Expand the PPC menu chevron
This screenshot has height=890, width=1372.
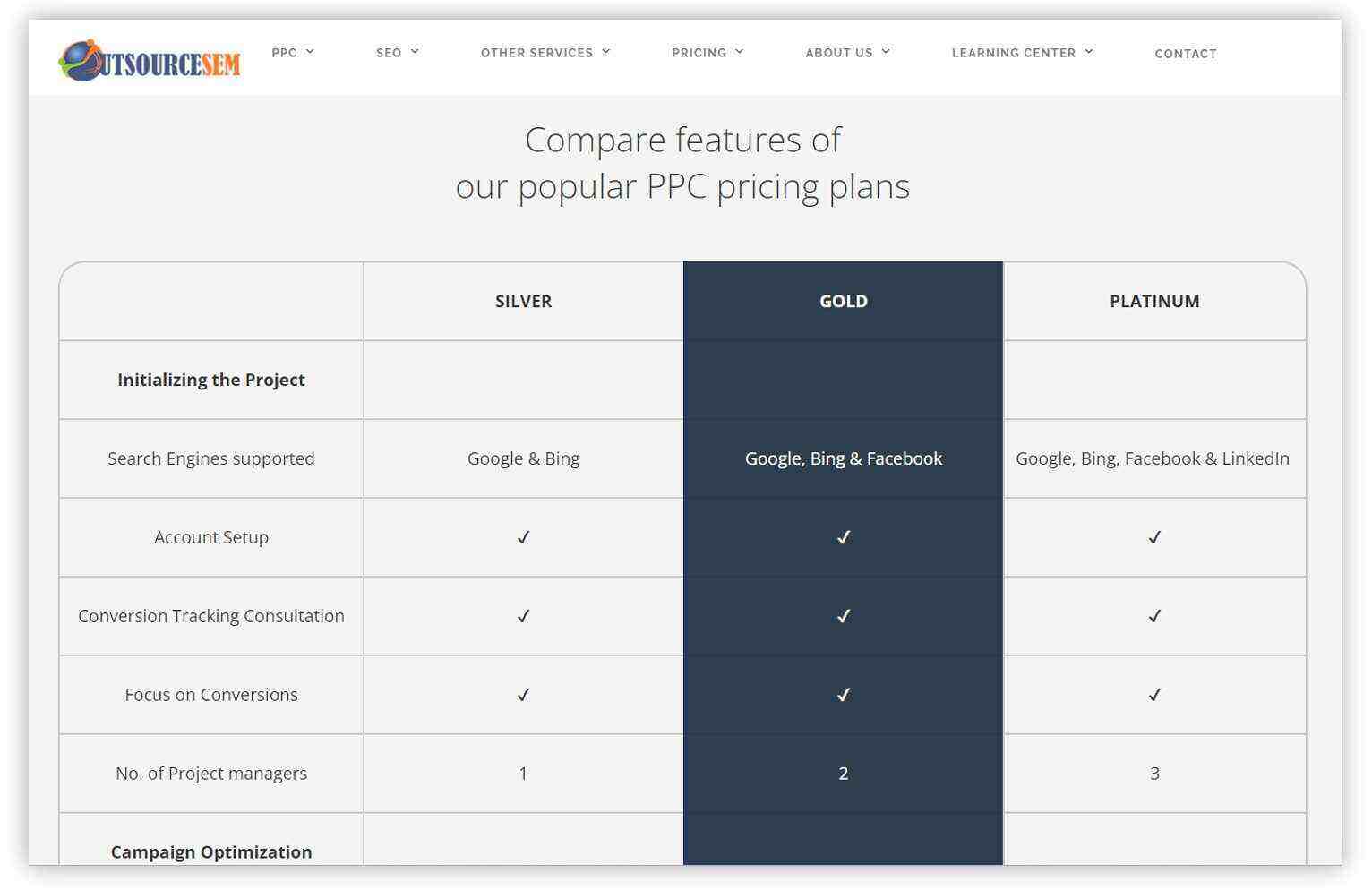310,52
